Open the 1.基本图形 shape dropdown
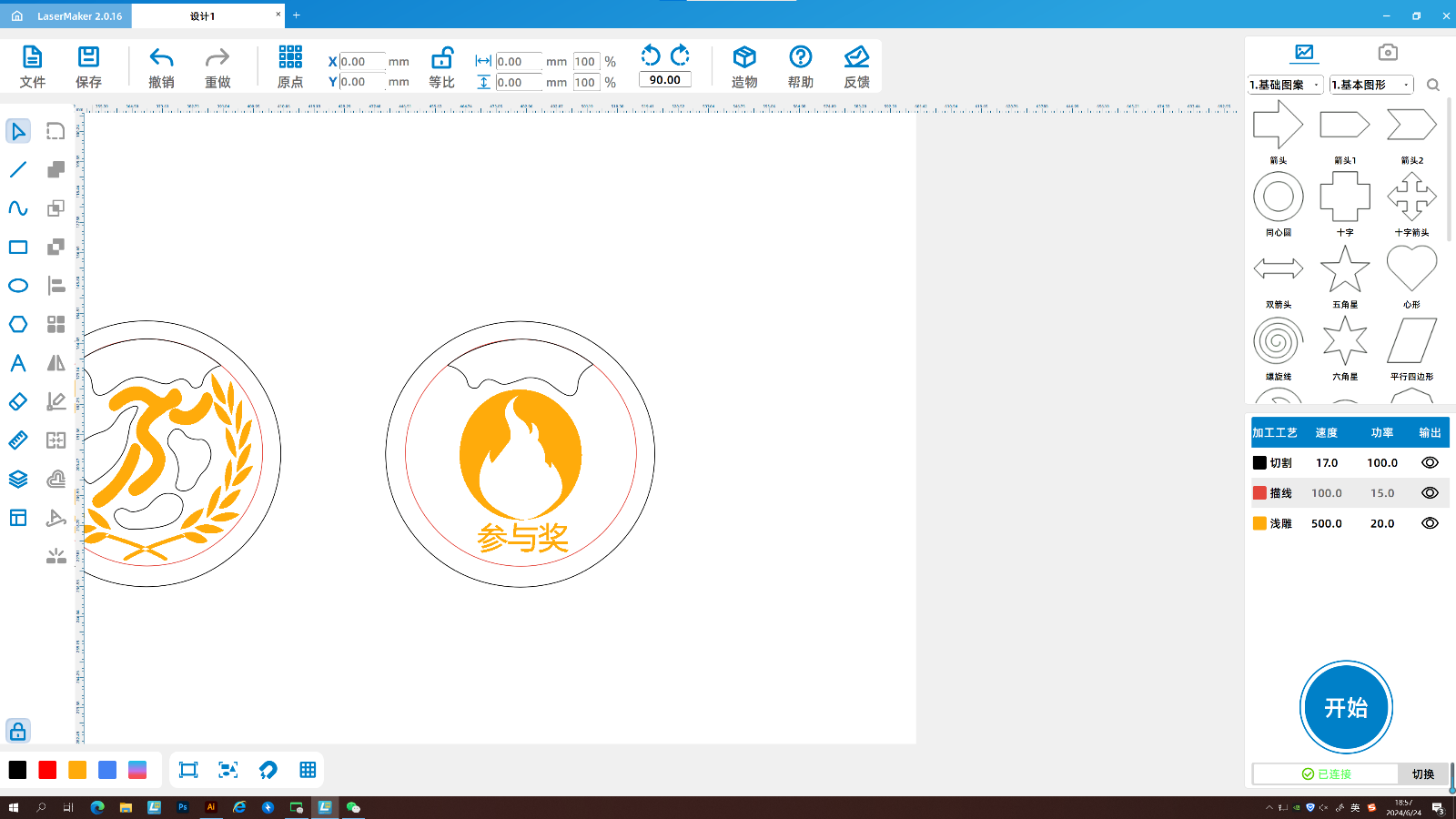The width and height of the screenshot is (1456, 819). point(1370,85)
